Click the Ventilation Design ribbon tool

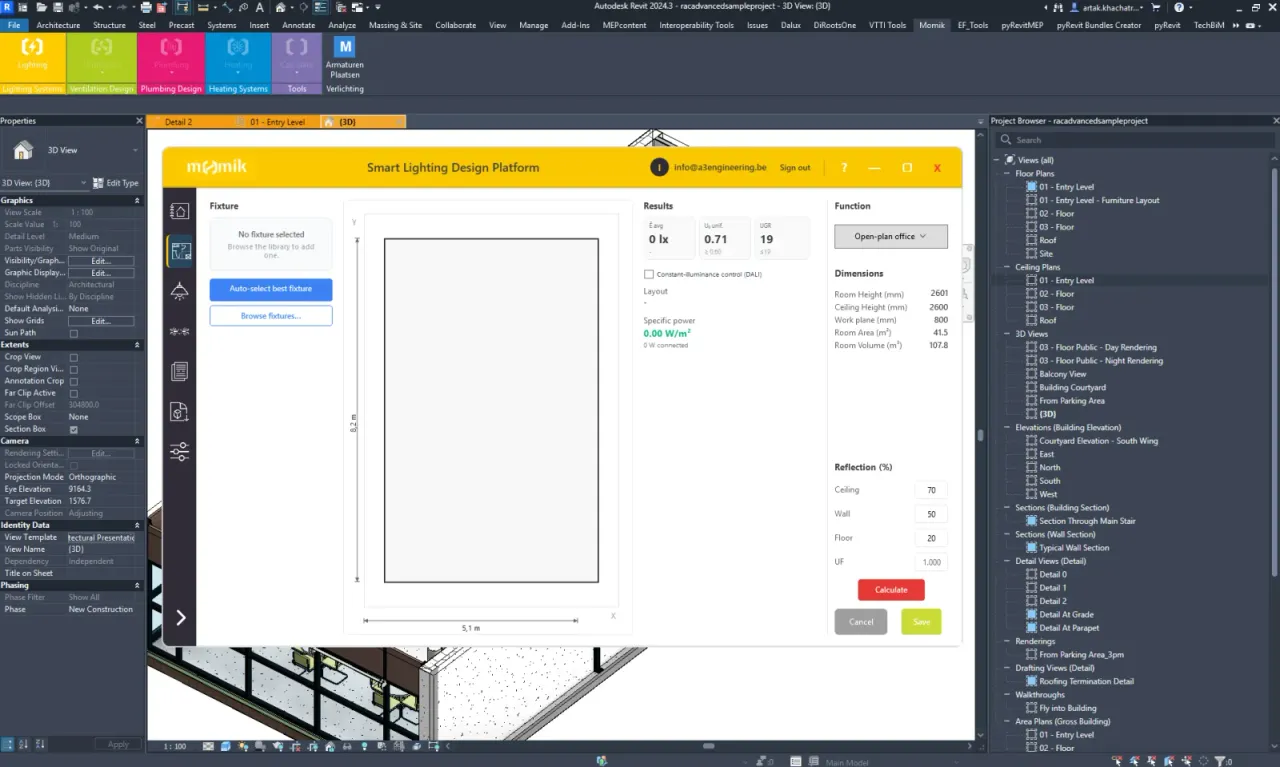(x=101, y=58)
